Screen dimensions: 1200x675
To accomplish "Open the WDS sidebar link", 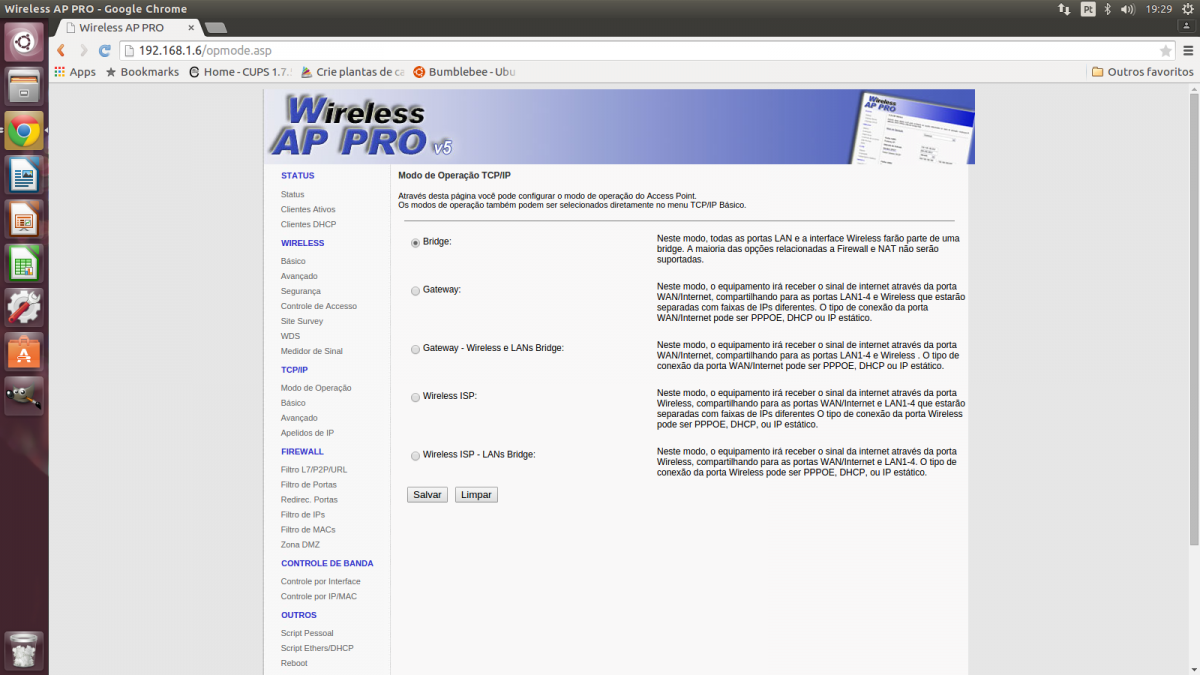I will point(290,336).
